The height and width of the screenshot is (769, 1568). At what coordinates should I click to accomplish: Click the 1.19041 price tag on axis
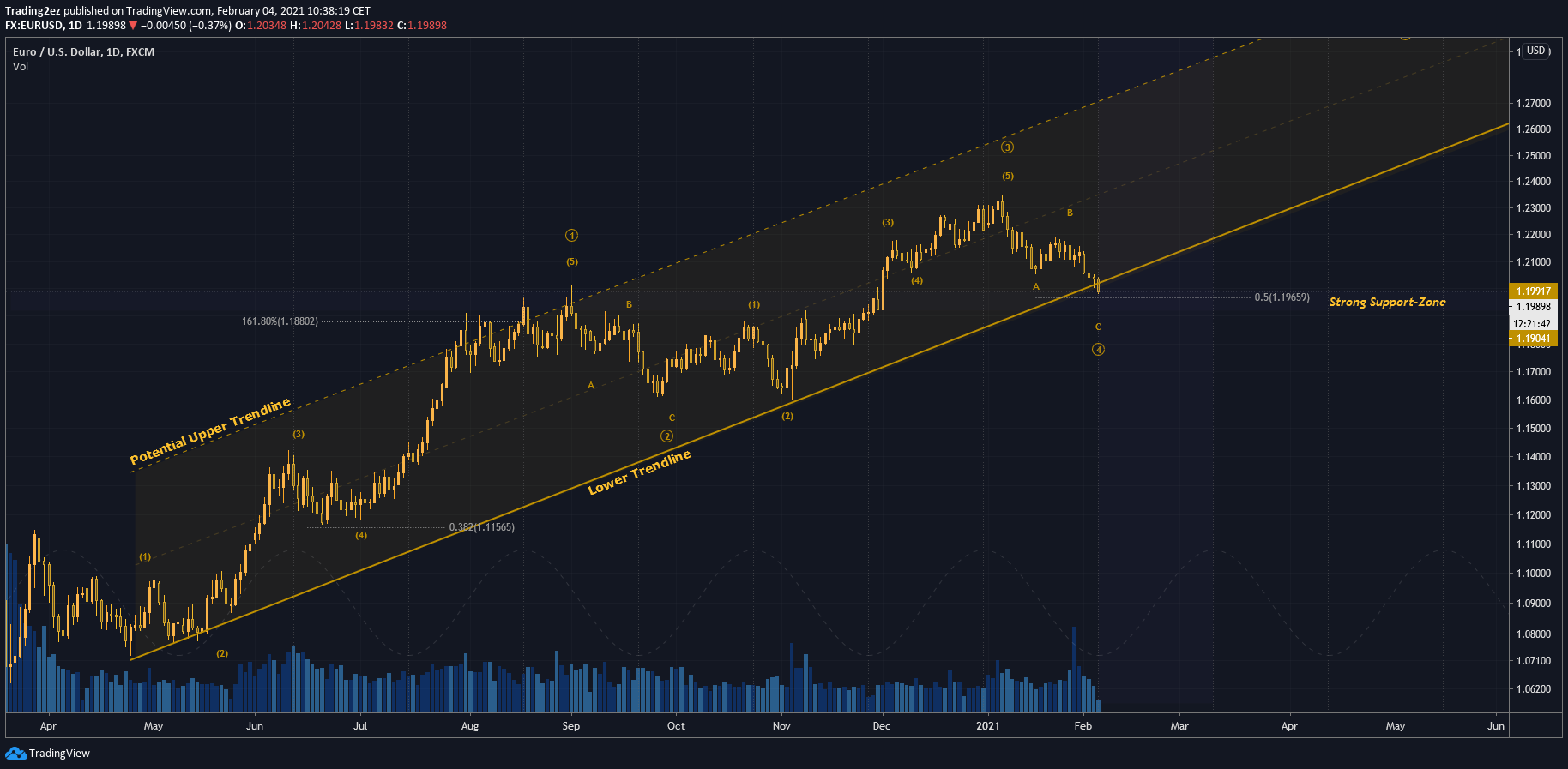tap(1533, 339)
